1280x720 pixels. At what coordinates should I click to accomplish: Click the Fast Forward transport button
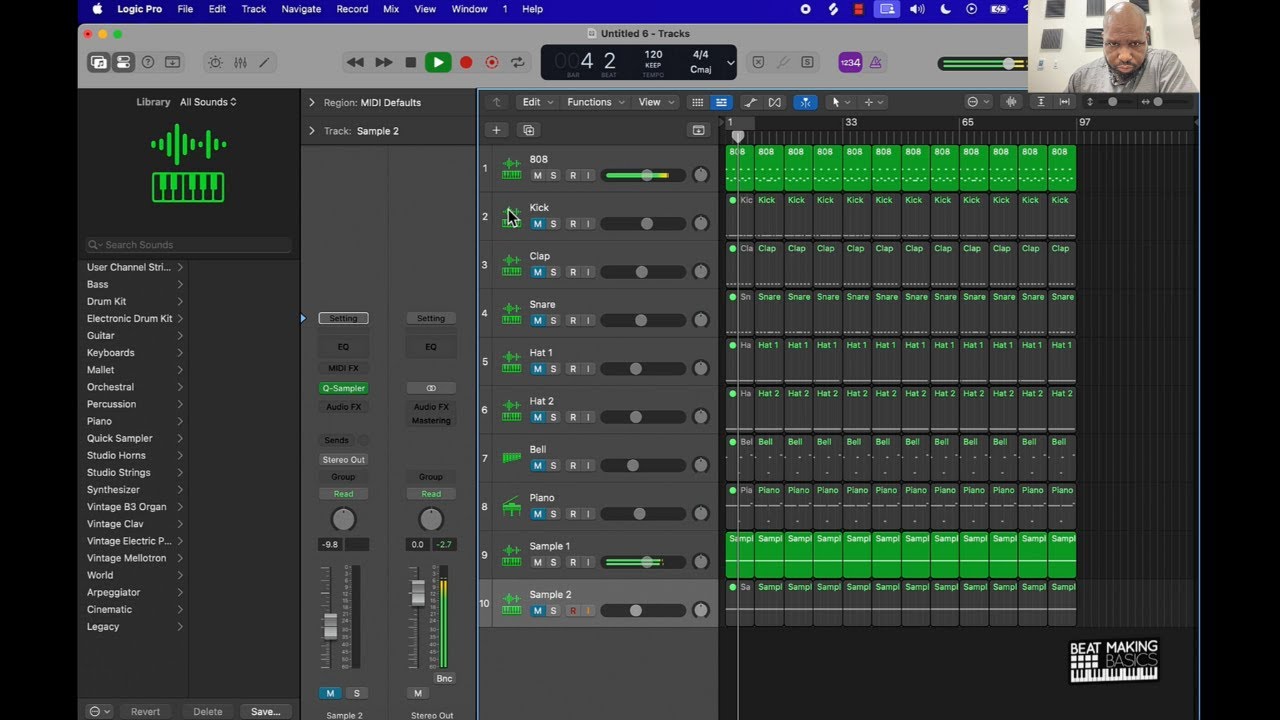click(x=383, y=62)
